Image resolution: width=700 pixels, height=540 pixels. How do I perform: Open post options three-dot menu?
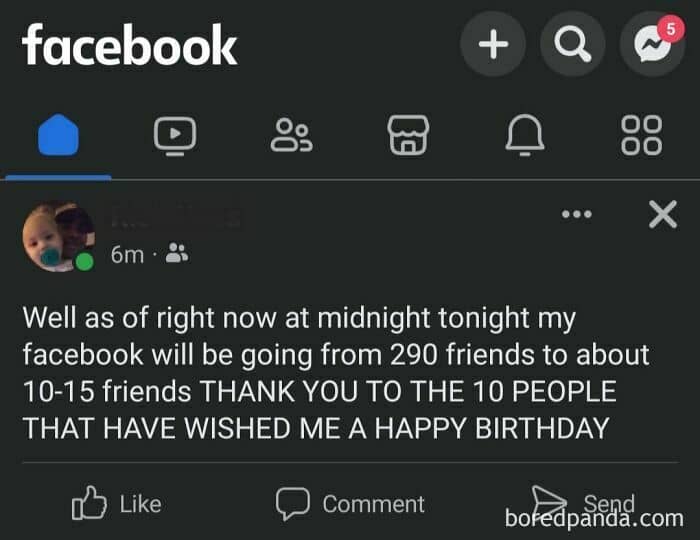577,214
